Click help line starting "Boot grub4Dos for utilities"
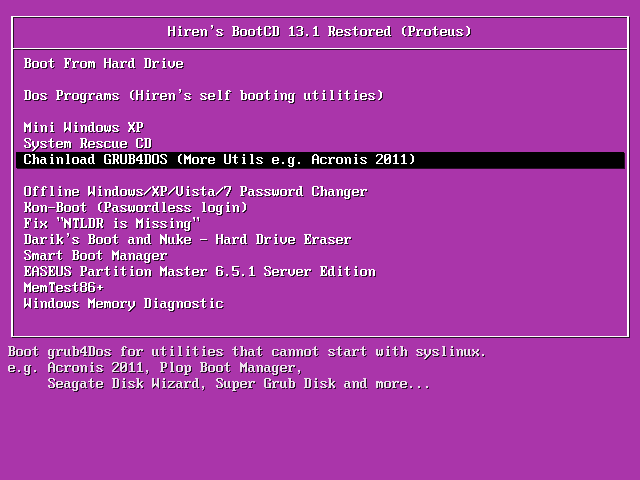 coord(247,352)
